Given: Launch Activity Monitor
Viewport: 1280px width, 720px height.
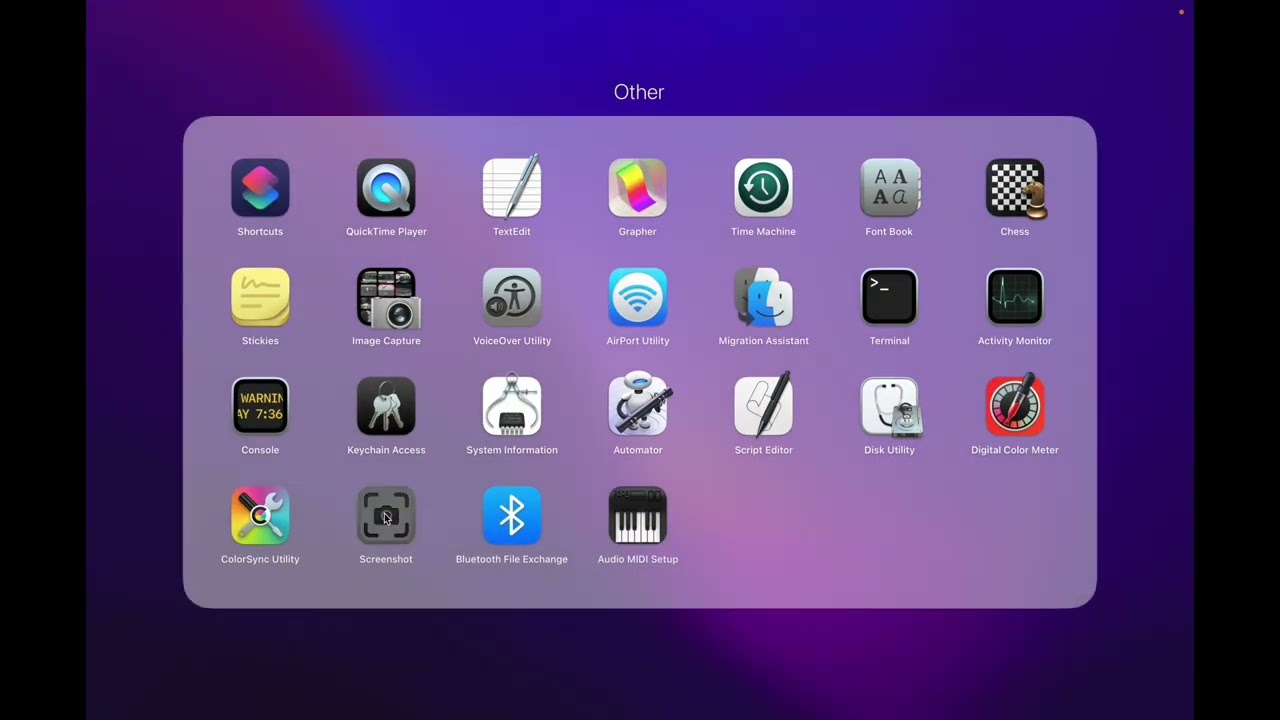Looking at the screenshot, I should pyautogui.click(x=1015, y=297).
